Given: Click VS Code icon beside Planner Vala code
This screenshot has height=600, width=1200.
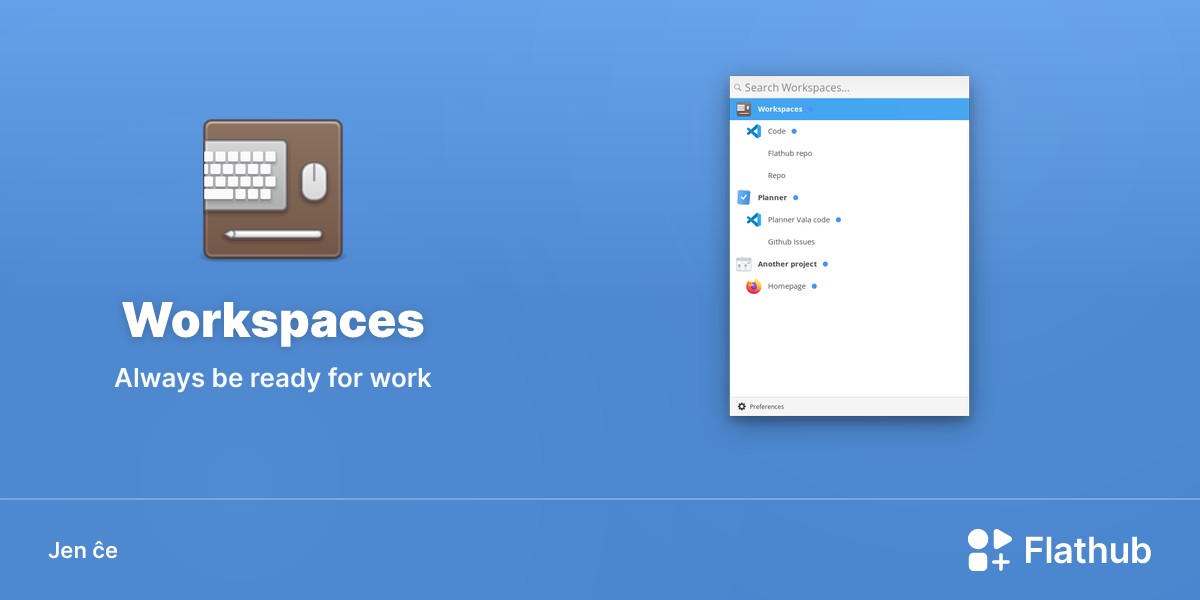Looking at the screenshot, I should [x=754, y=219].
